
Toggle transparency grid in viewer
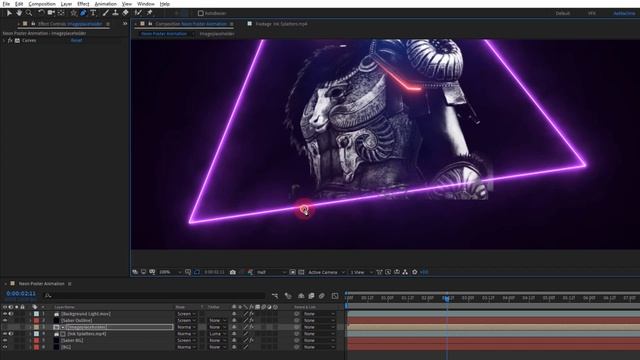tap(301, 272)
